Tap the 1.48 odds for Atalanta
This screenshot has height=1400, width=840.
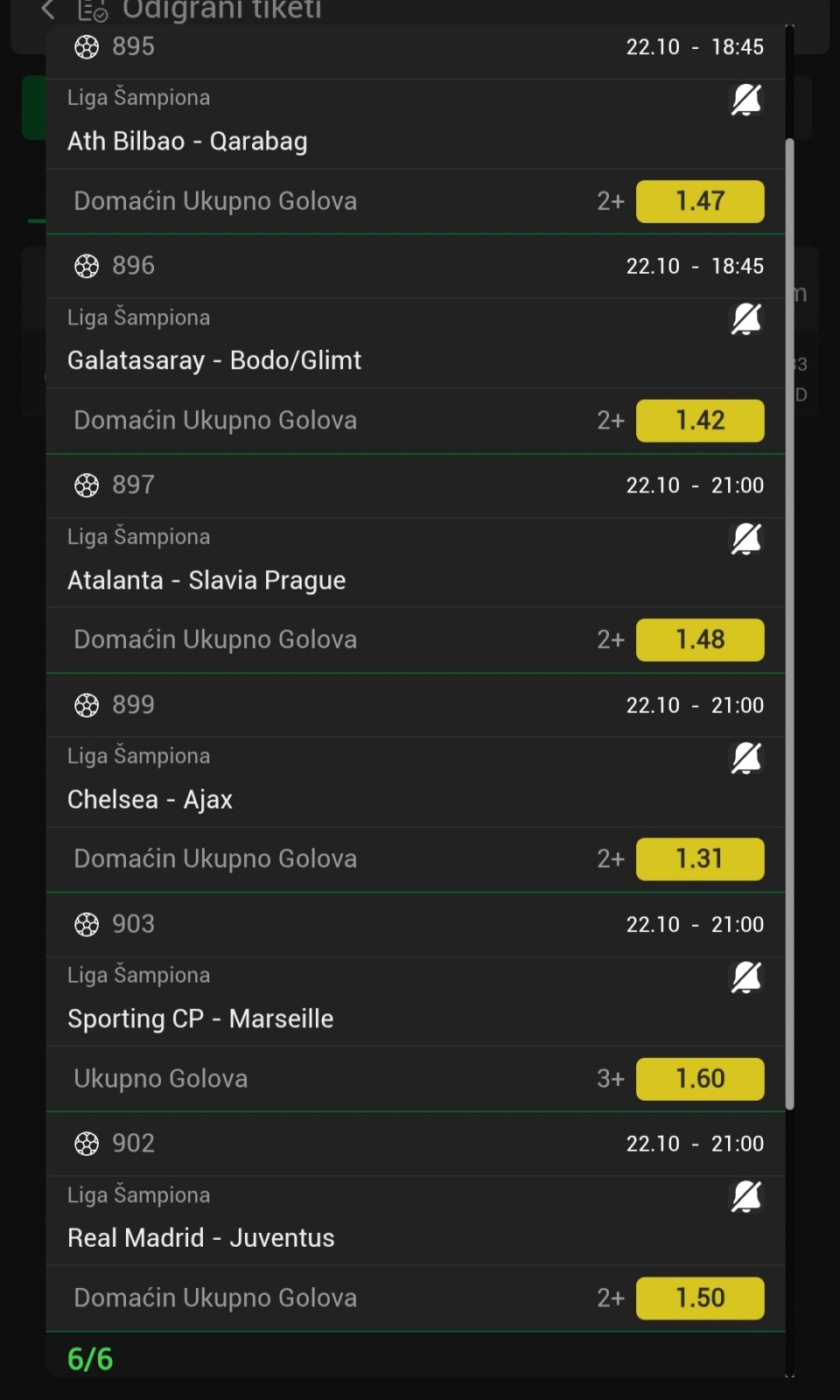pos(699,640)
